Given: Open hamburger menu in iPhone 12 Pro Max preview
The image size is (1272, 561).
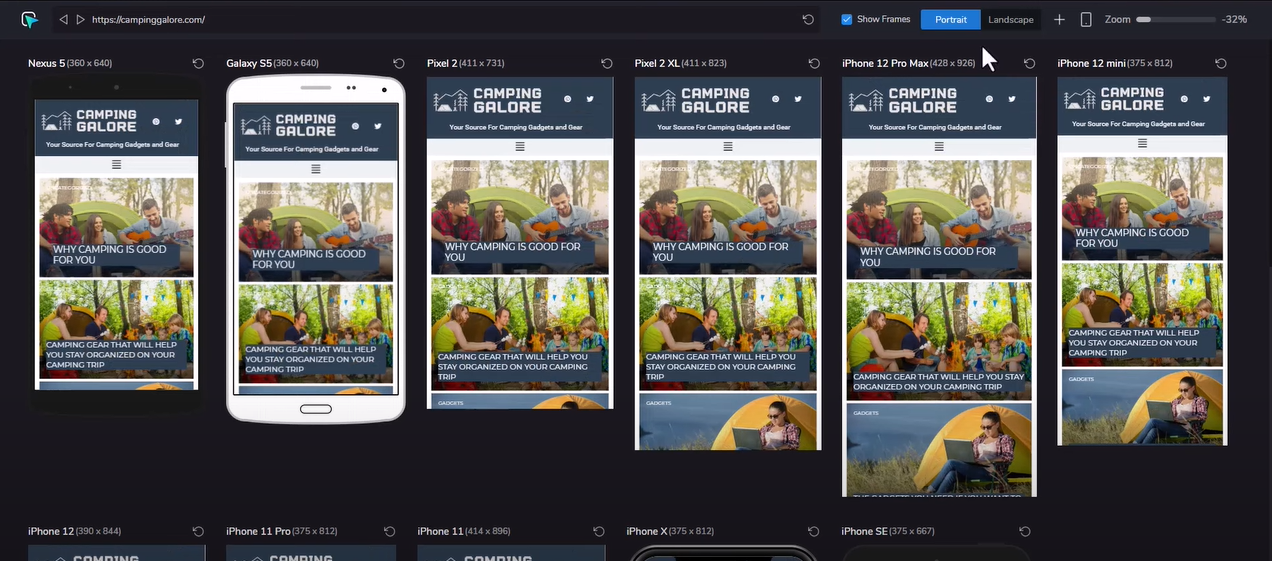Looking at the screenshot, I should pos(940,148).
